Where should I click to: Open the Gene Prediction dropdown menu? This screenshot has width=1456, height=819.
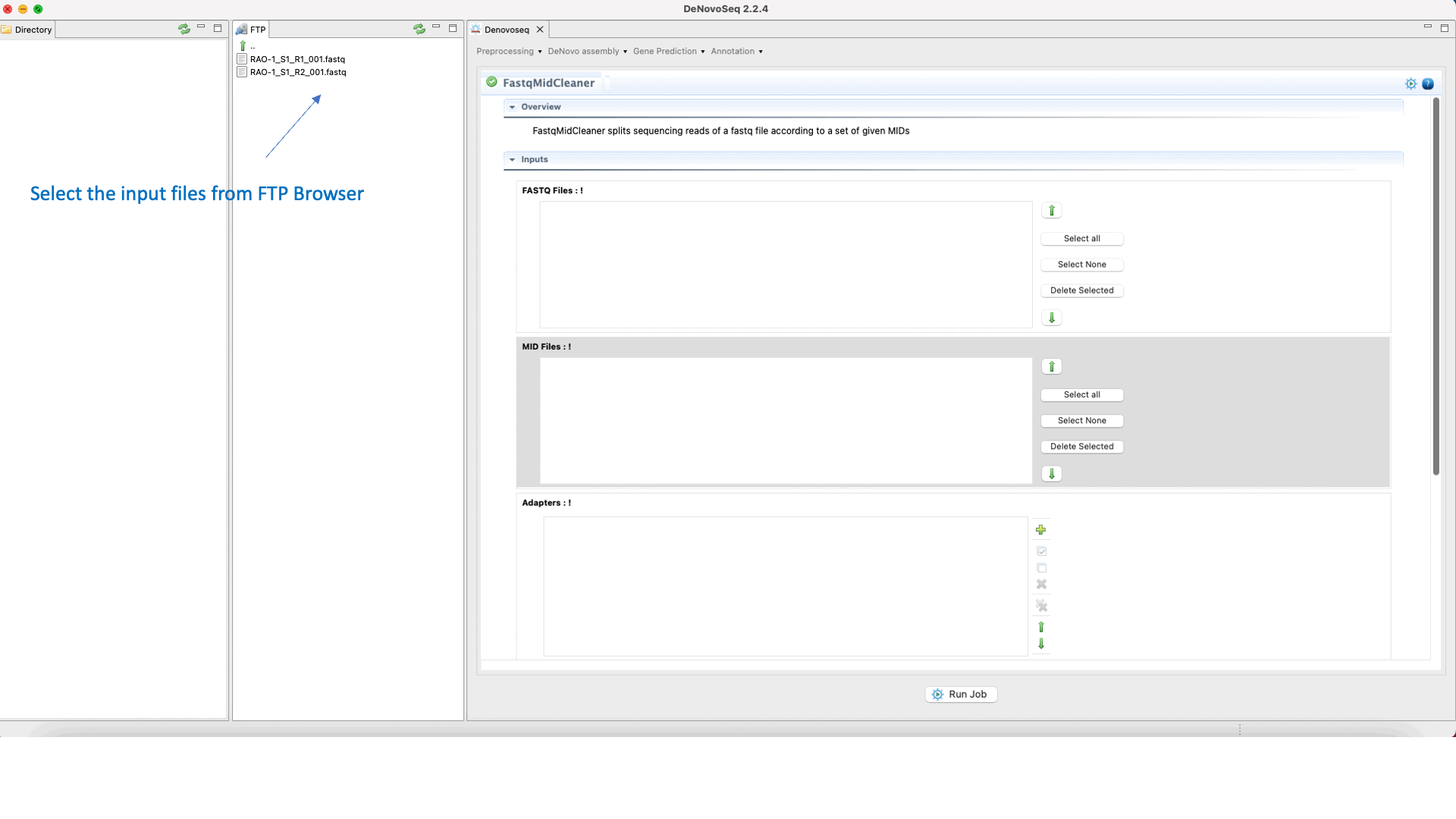pos(669,52)
